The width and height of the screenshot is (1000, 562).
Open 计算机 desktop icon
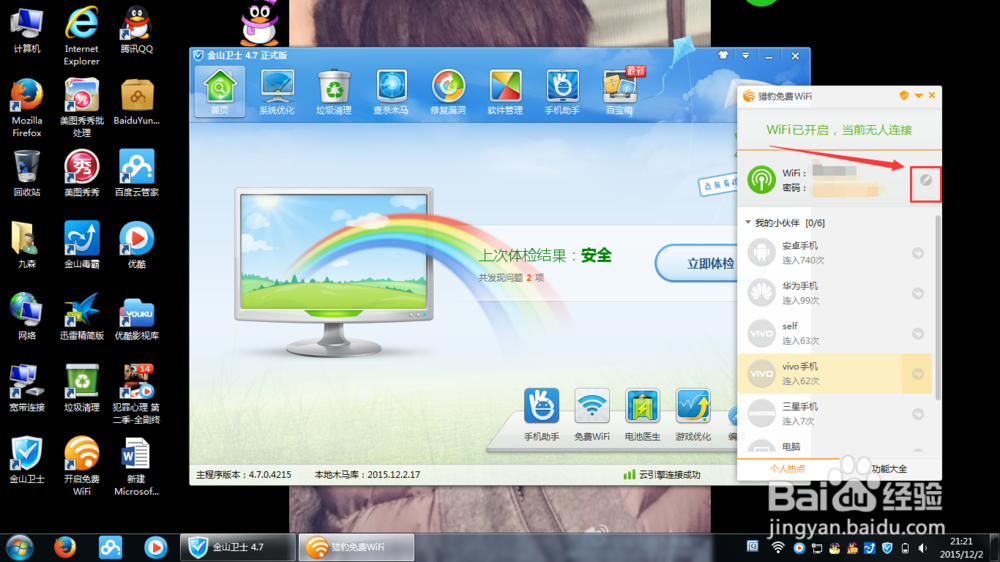pos(27,30)
